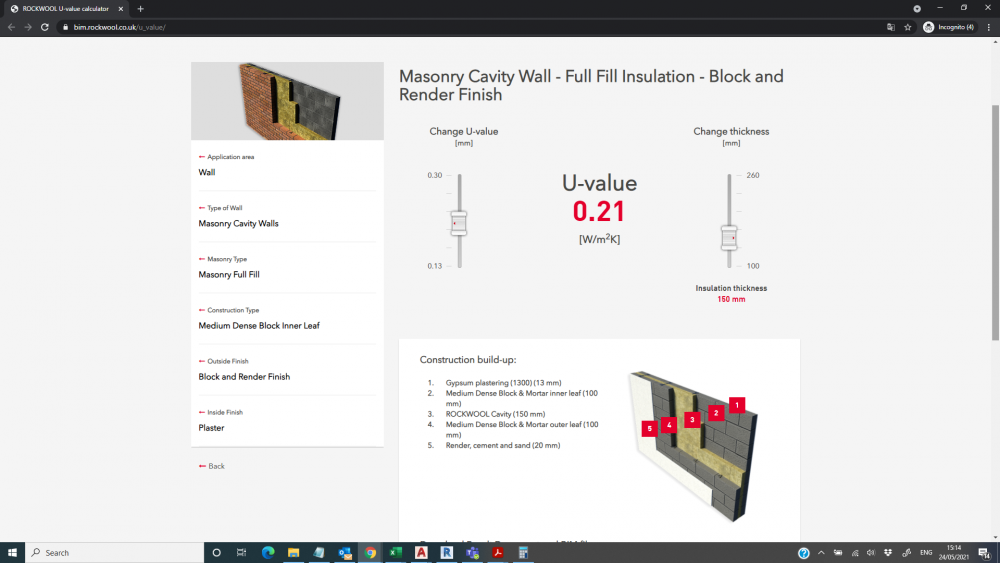Click marker 2 on the build-up diagram
The width and height of the screenshot is (1000, 563).
pos(716,413)
